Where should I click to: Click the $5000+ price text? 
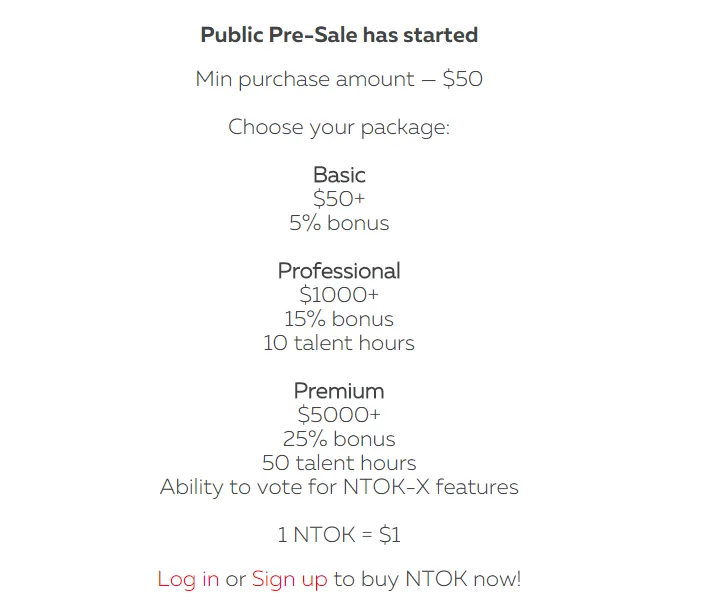tap(339, 415)
